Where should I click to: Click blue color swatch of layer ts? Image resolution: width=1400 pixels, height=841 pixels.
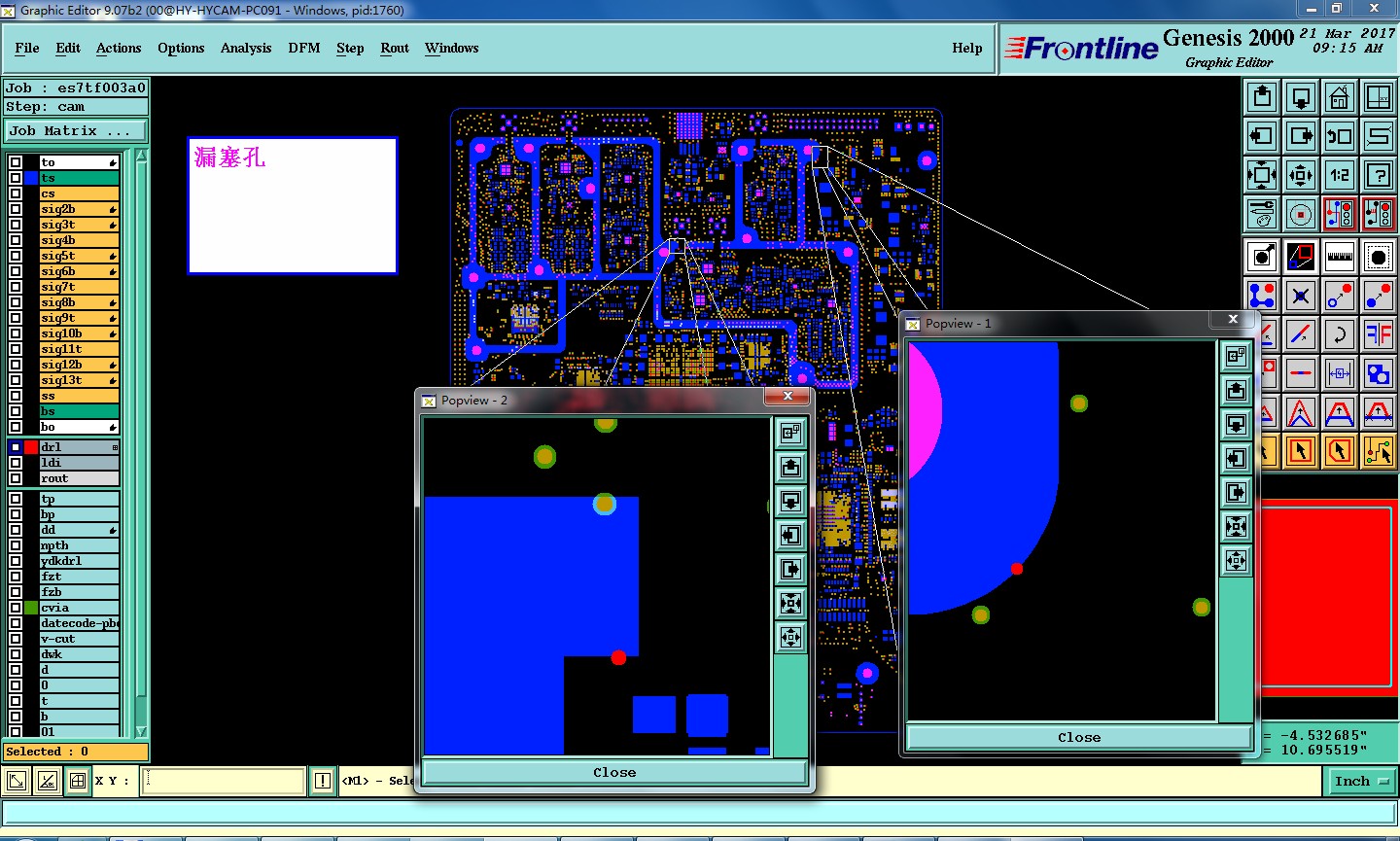click(x=31, y=178)
